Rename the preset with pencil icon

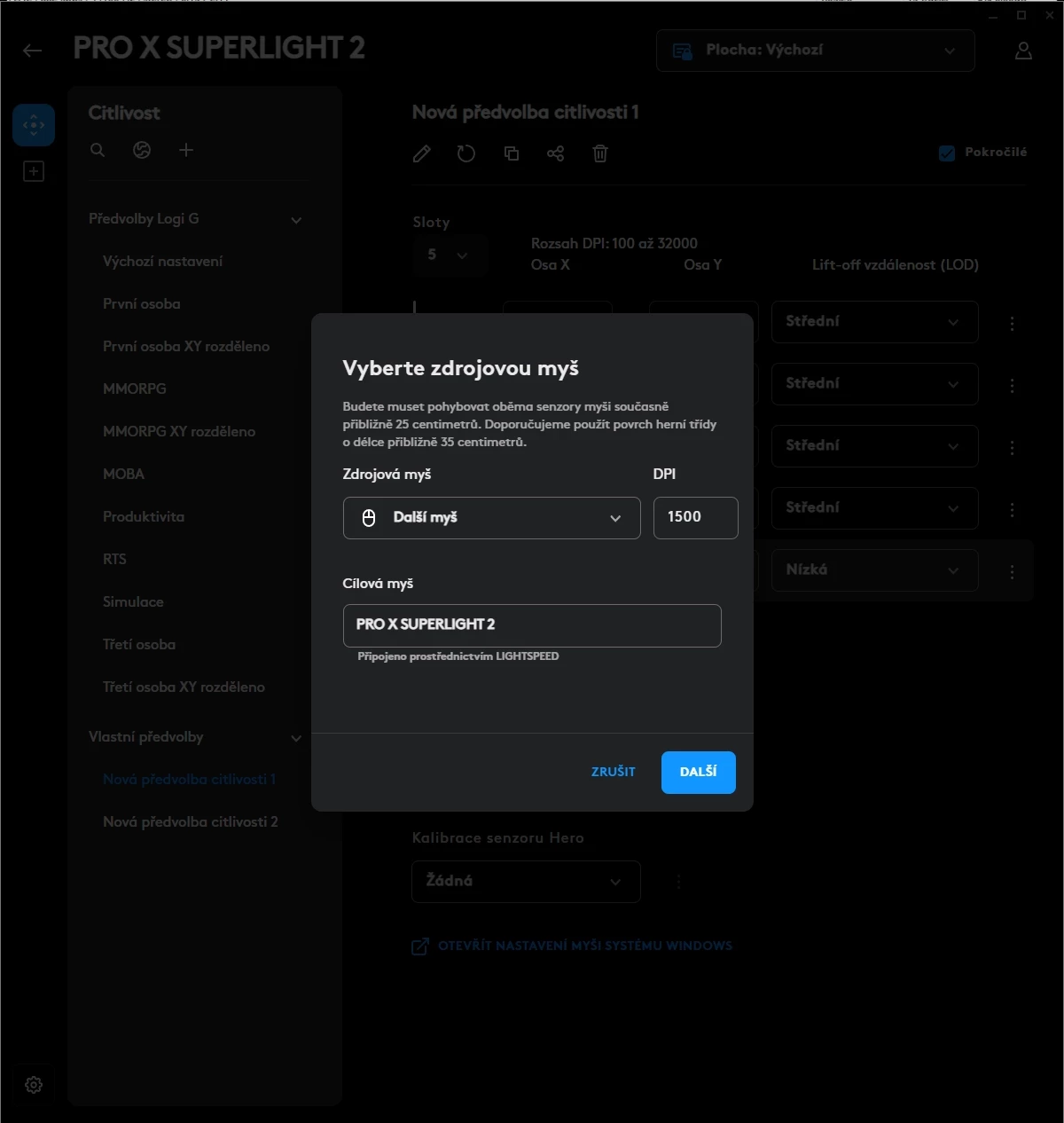[422, 153]
